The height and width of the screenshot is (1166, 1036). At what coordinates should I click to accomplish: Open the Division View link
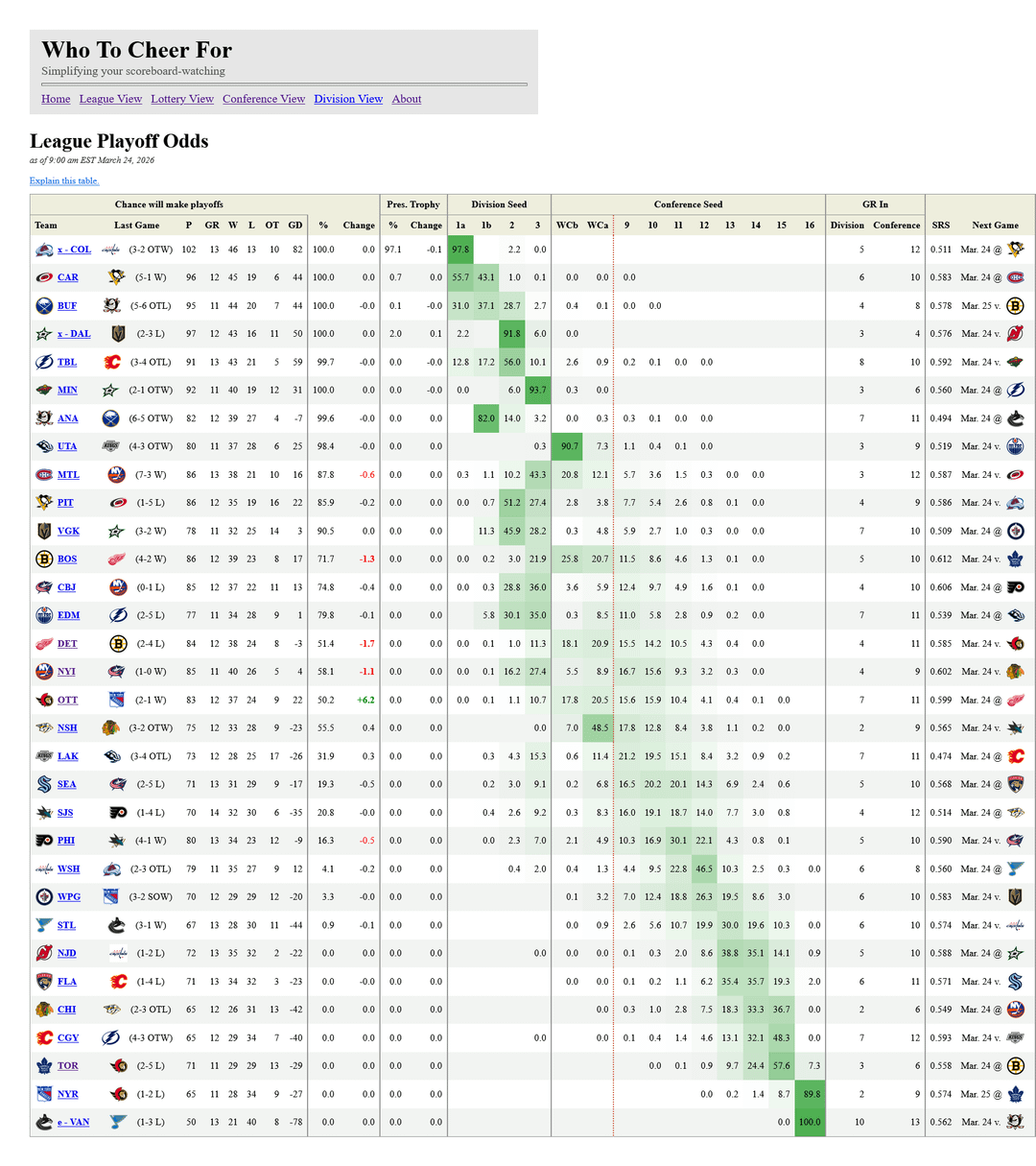348,99
